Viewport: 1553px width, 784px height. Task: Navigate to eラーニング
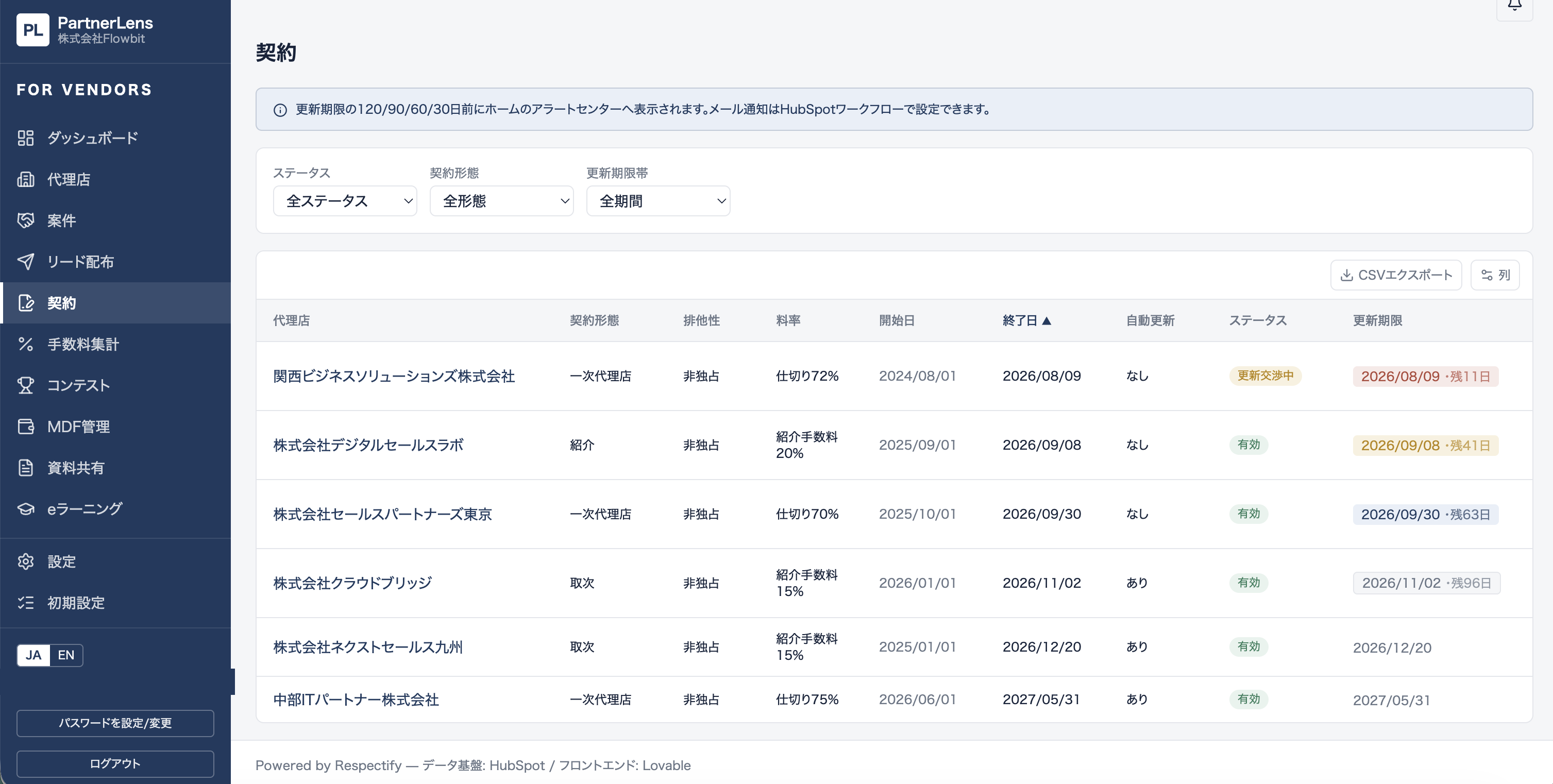pyautogui.click(x=115, y=508)
